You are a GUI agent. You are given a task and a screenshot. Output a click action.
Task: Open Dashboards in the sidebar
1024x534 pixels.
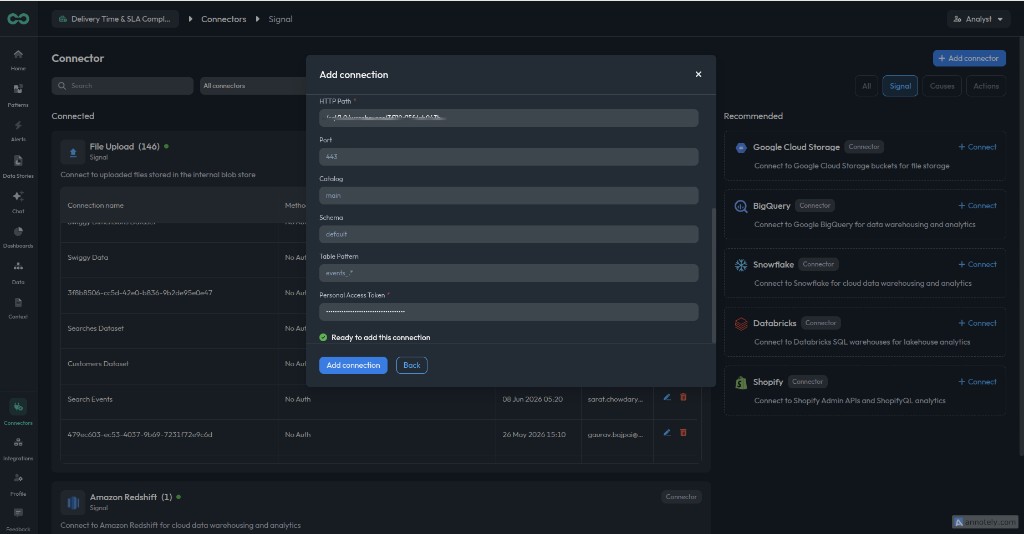pyautogui.click(x=18, y=231)
